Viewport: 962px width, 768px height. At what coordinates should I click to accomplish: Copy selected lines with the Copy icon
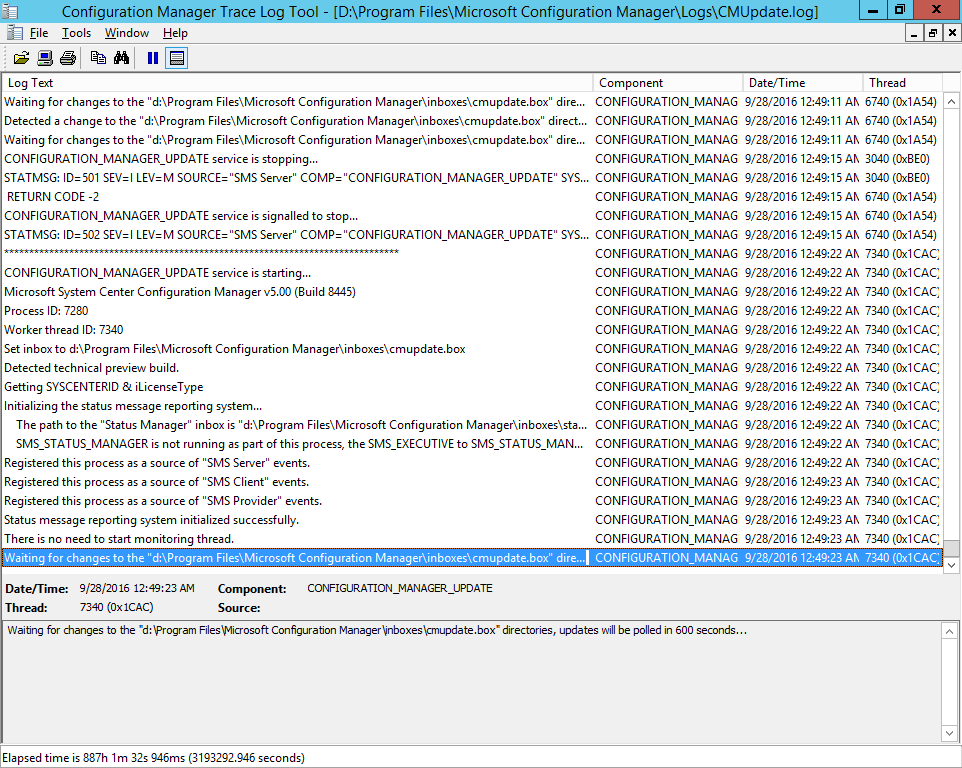point(98,58)
